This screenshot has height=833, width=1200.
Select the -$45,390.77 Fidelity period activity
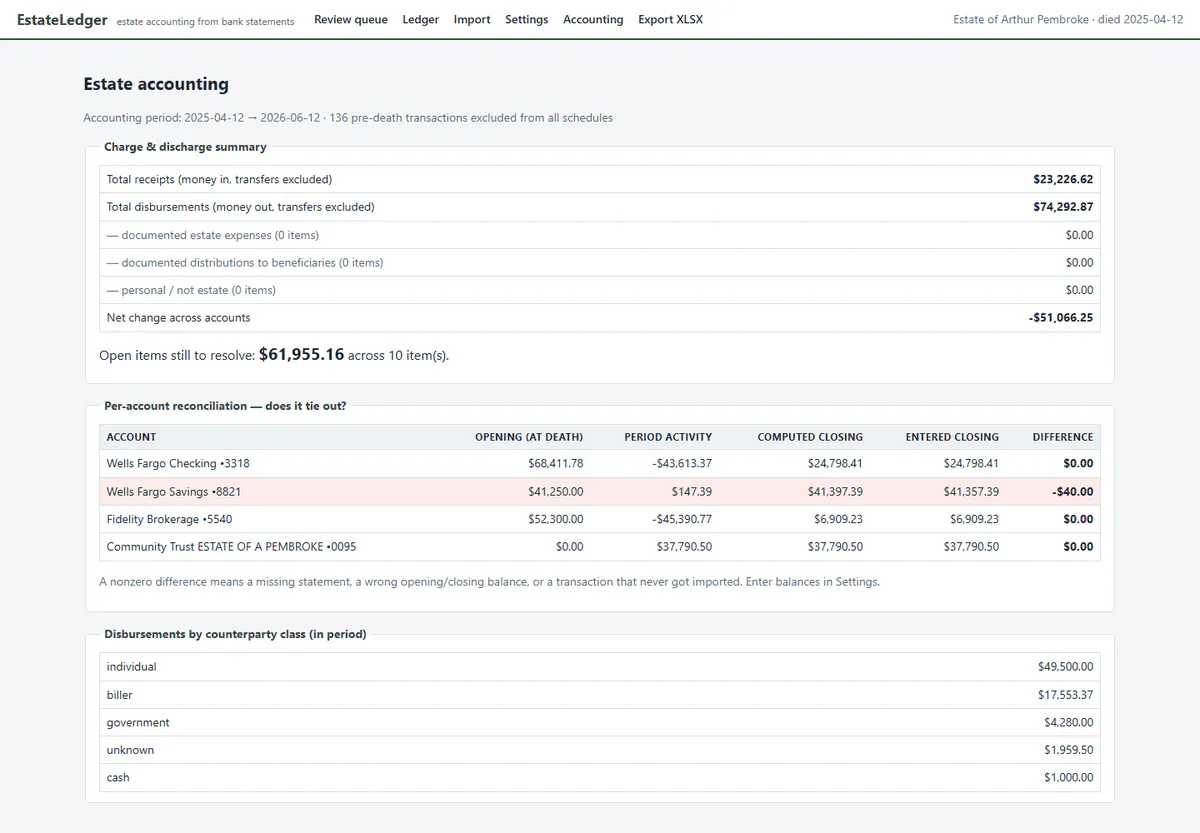[680, 519]
